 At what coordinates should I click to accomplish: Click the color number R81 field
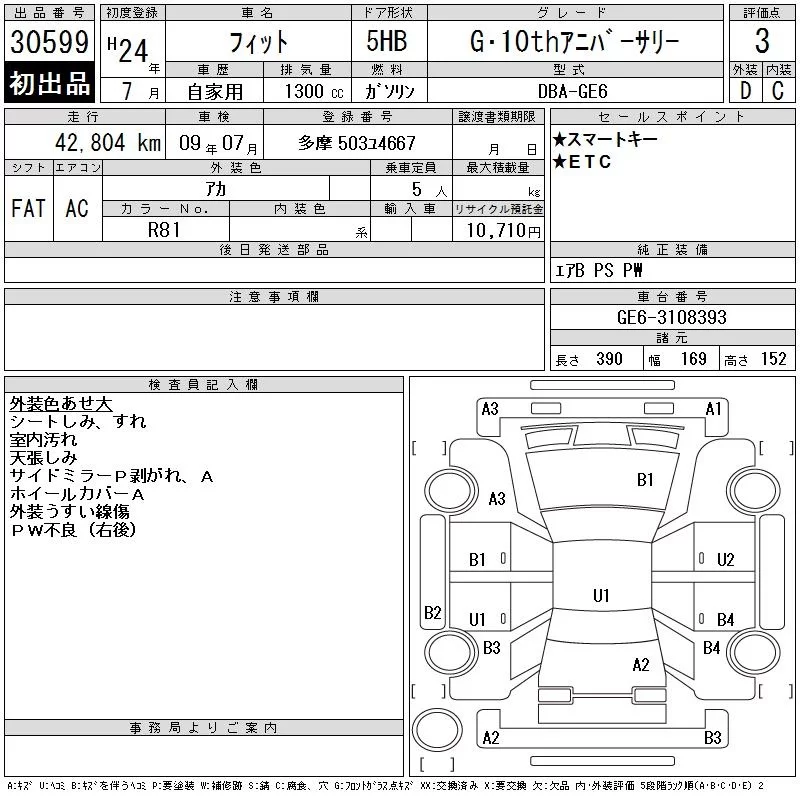166,230
